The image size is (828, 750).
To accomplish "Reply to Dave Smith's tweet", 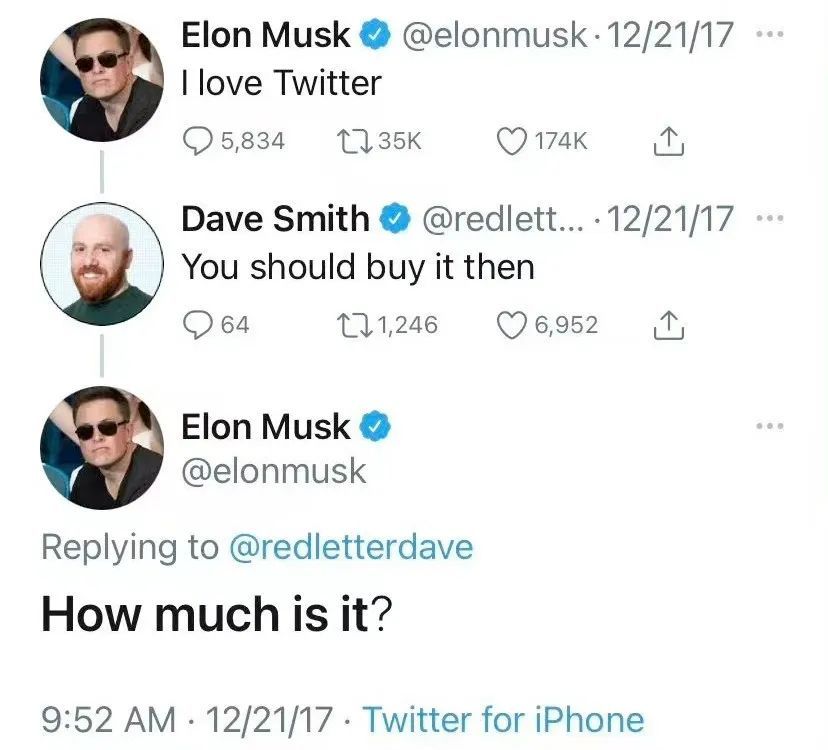I will pos(197,324).
